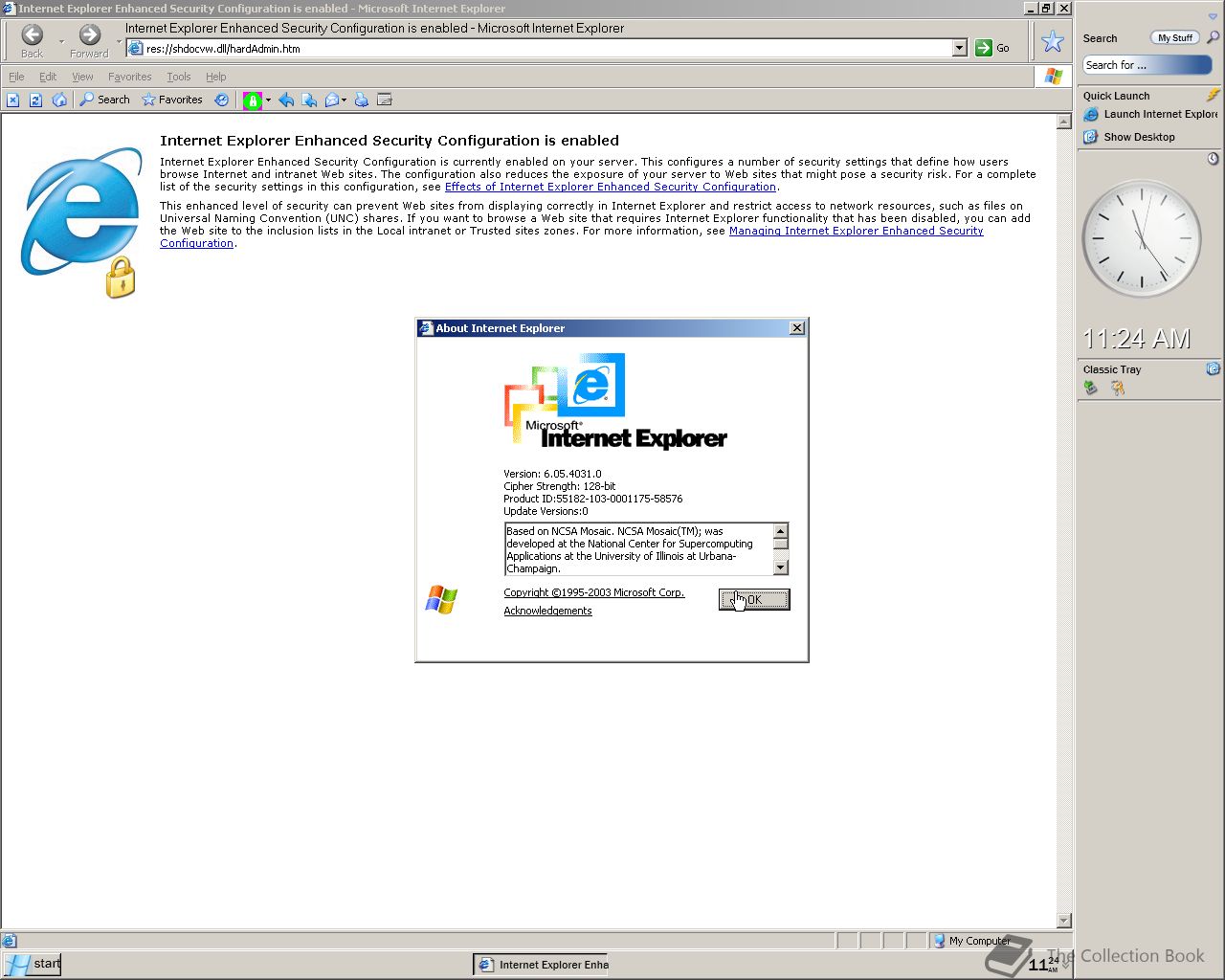Expand the Mail dropdown arrow
The height and width of the screenshot is (980, 1225).
pos(345,100)
